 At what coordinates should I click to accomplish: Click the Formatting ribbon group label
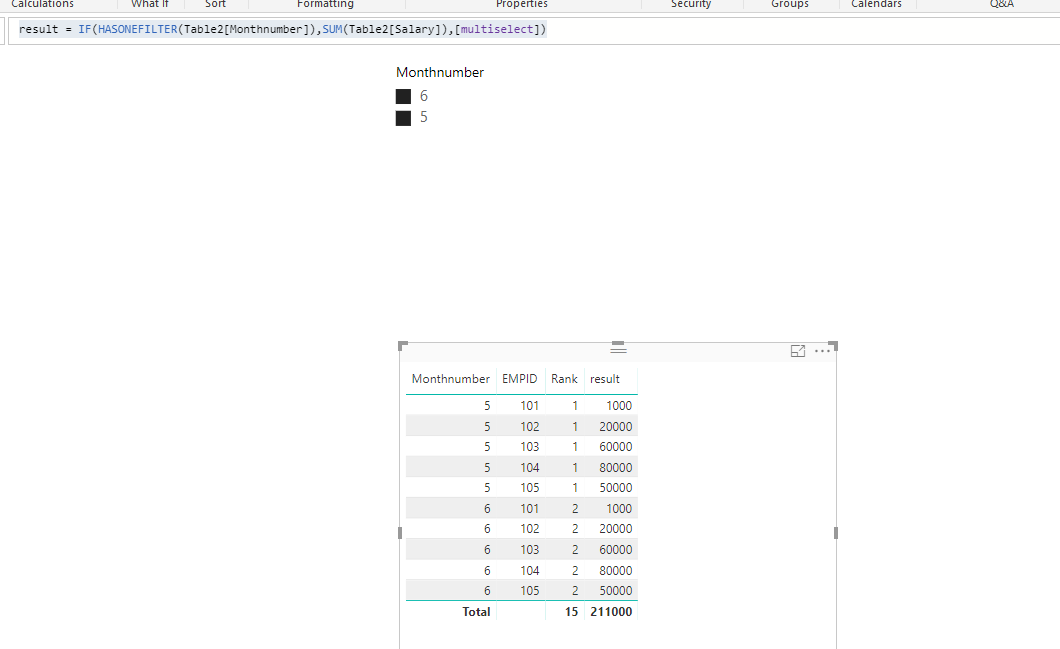pyautogui.click(x=325, y=4)
